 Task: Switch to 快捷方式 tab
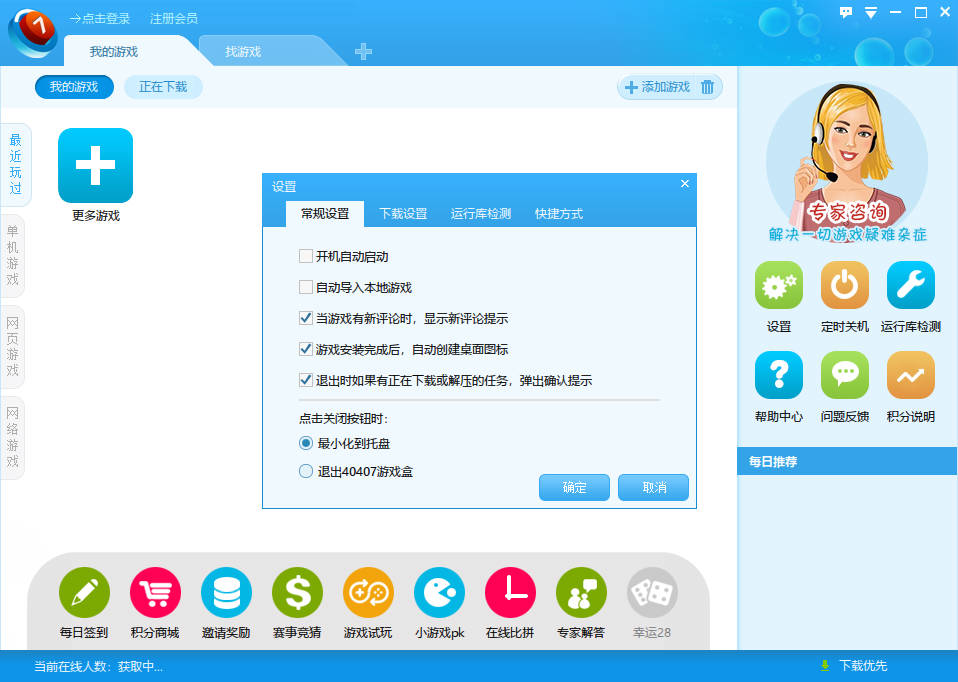point(559,214)
